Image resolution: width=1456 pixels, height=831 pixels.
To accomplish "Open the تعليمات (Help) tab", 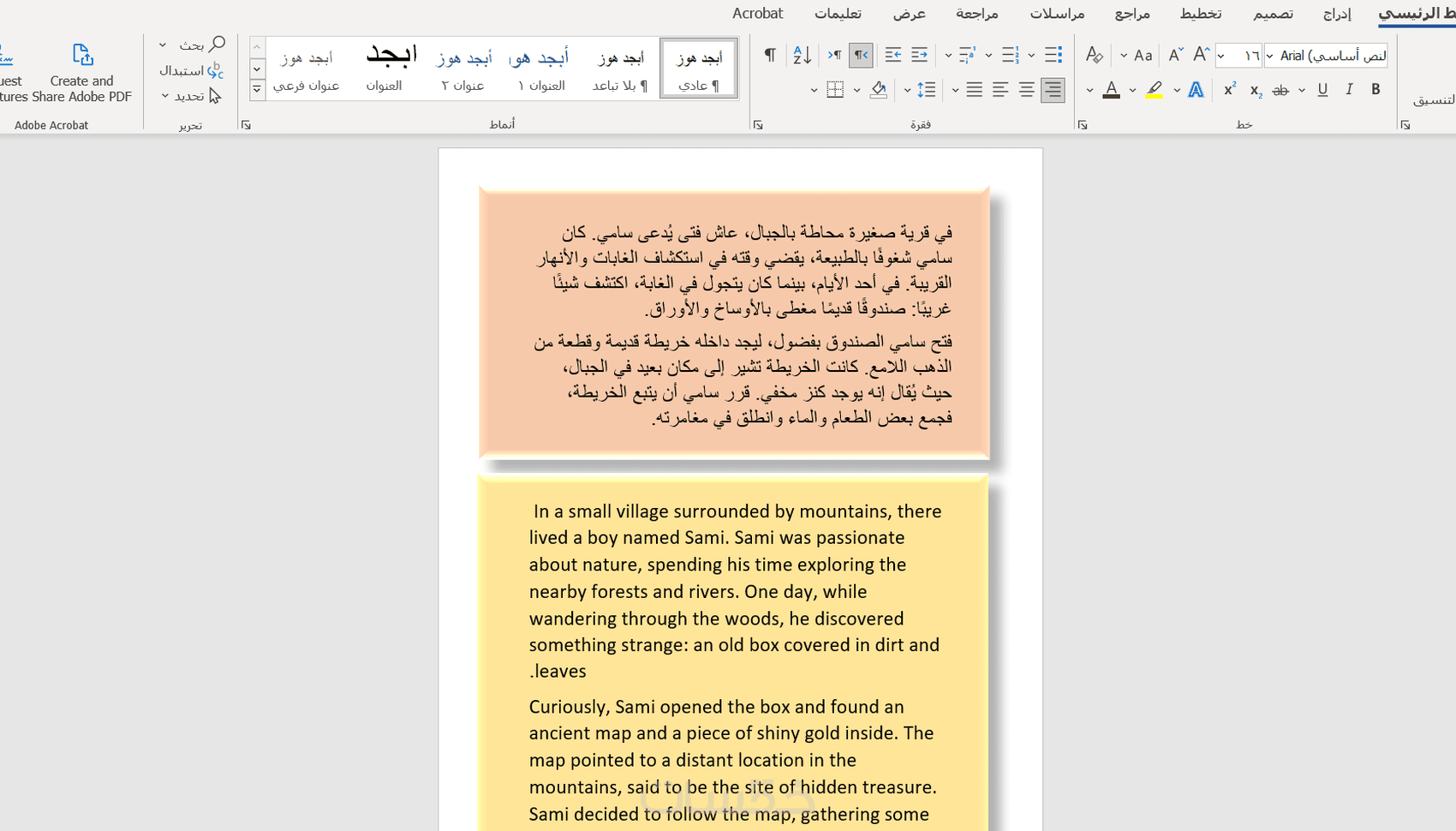I will (838, 14).
